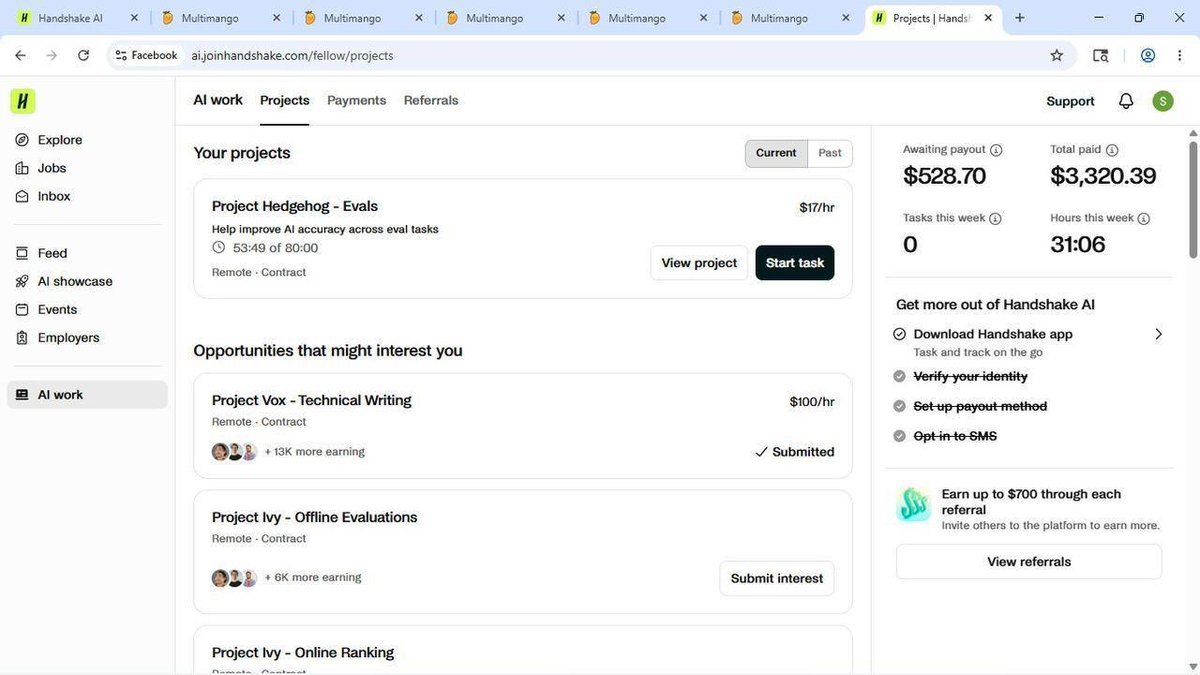Click the $528.70 awaiting payout amount
Viewport: 1200px width, 675px height.
pyautogui.click(x=944, y=176)
